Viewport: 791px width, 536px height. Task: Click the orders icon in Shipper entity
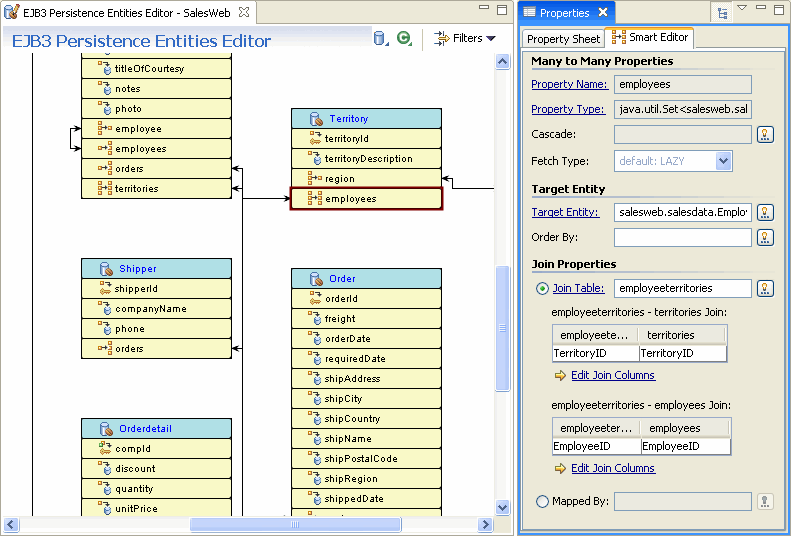pos(105,348)
